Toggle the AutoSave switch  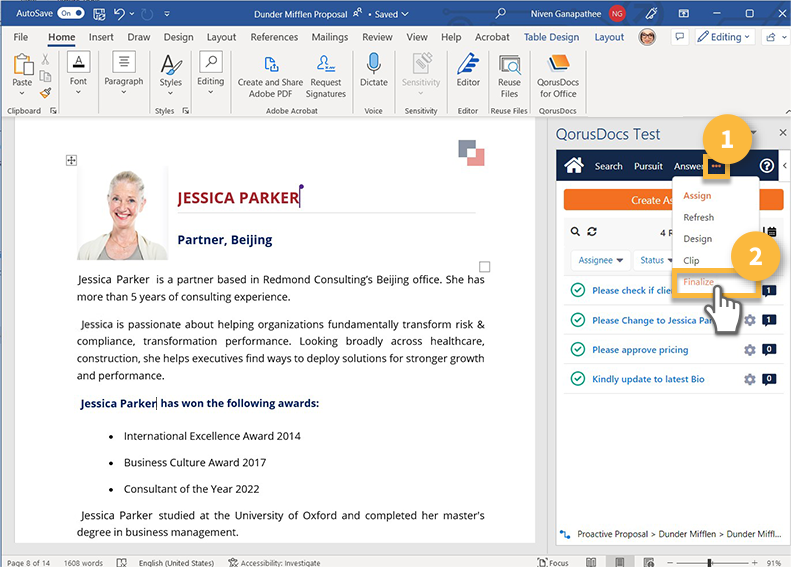coord(71,14)
